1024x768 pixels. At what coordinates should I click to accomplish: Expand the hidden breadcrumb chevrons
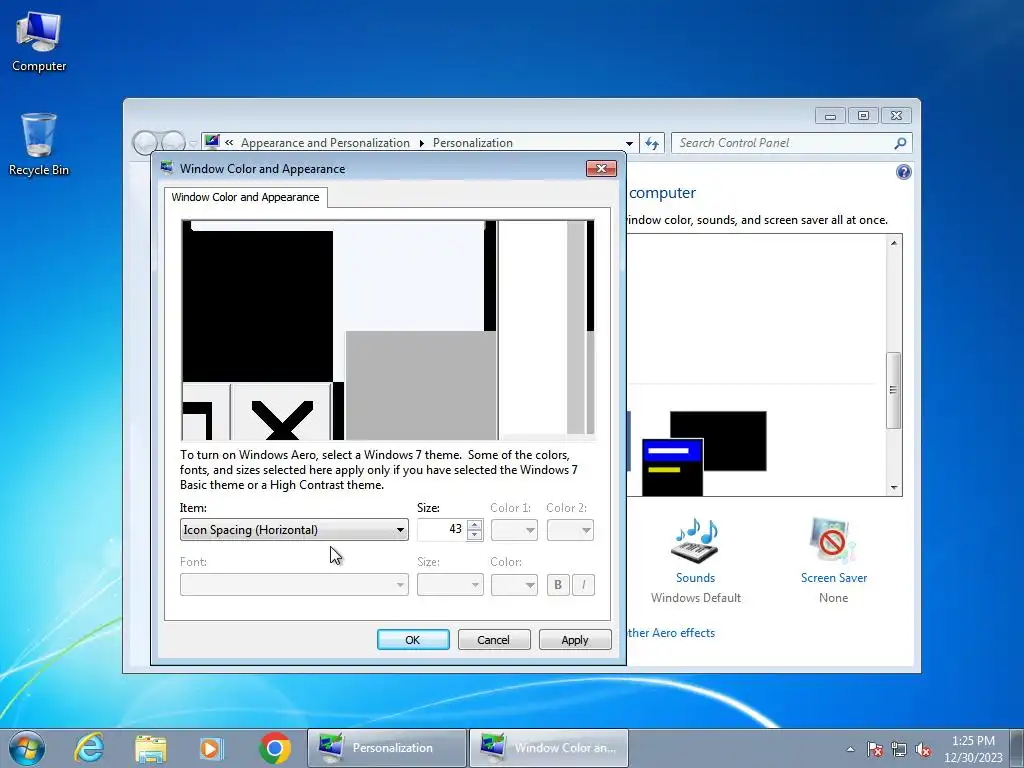click(229, 142)
